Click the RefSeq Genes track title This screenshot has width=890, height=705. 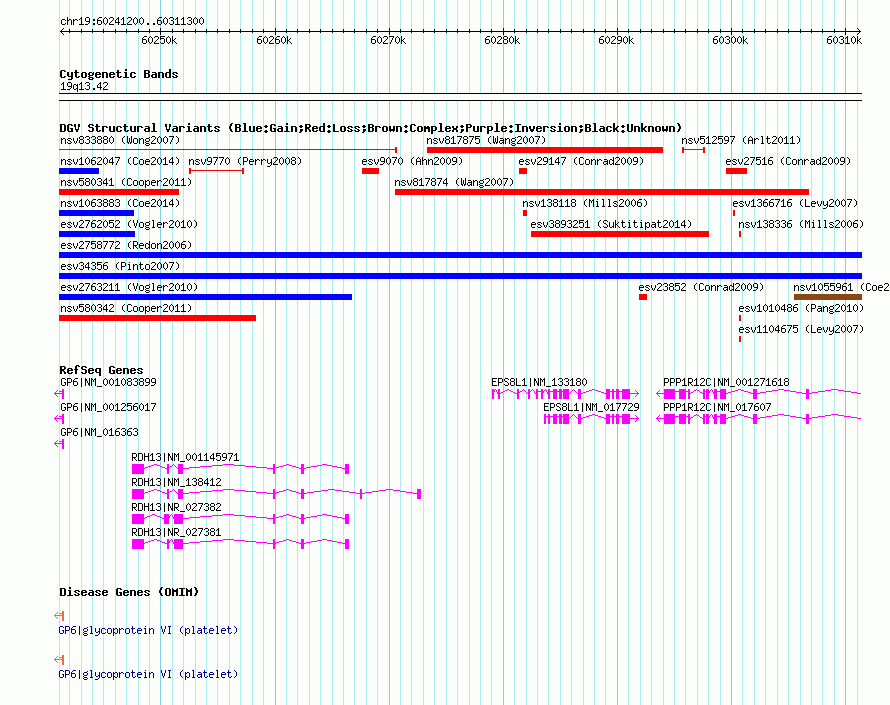pyautogui.click(x=101, y=370)
